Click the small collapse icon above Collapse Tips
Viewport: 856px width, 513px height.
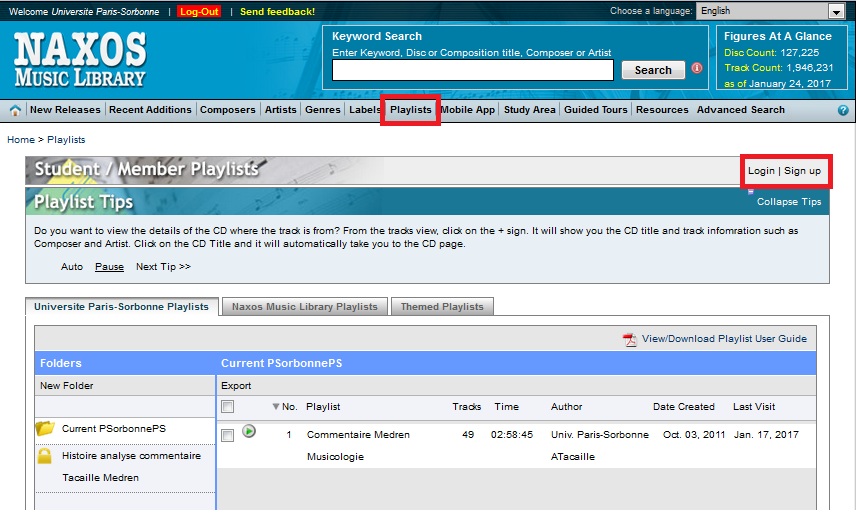(751, 192)
